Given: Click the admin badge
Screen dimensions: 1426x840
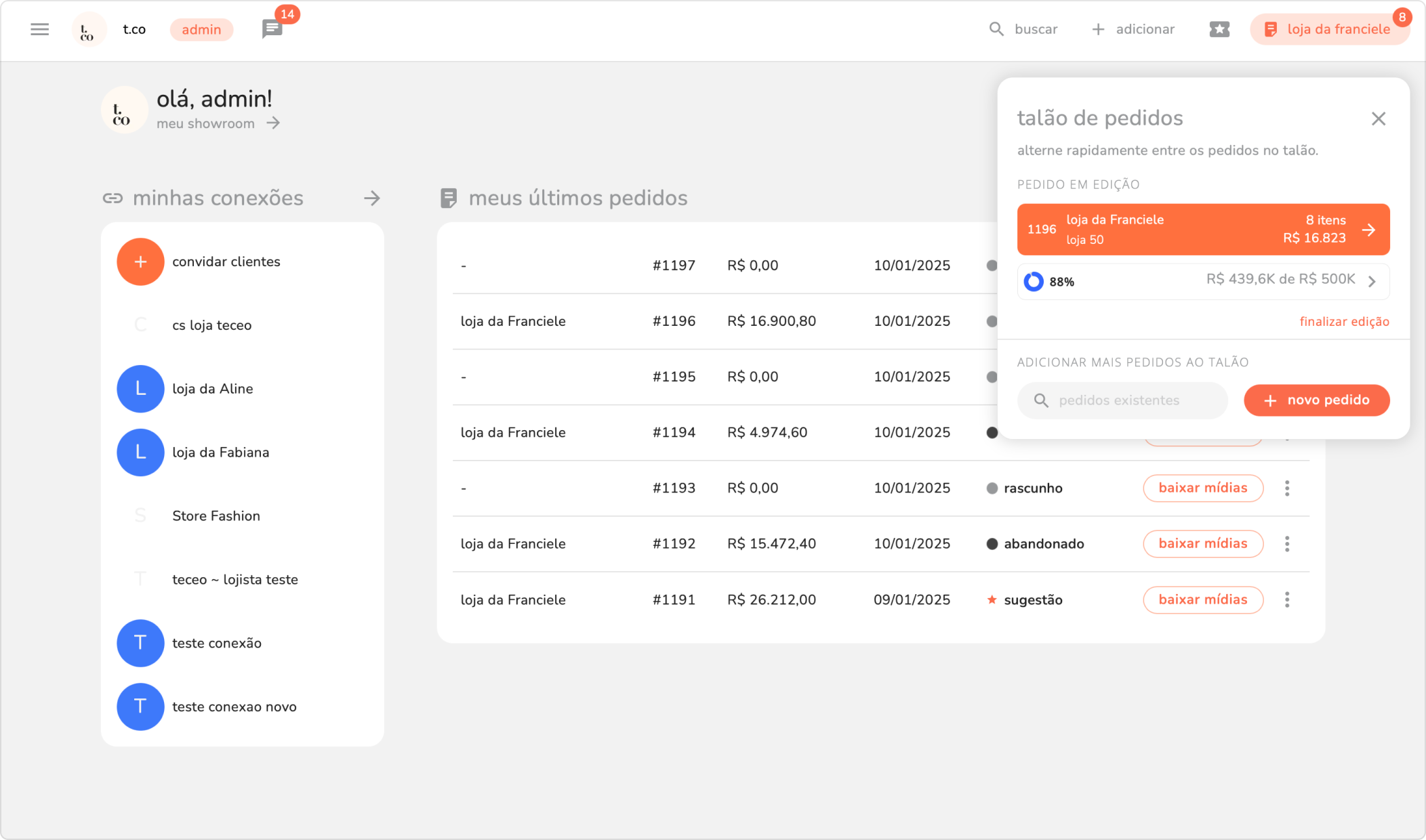Looking at the screenshot, I should [x=201, y=29].
